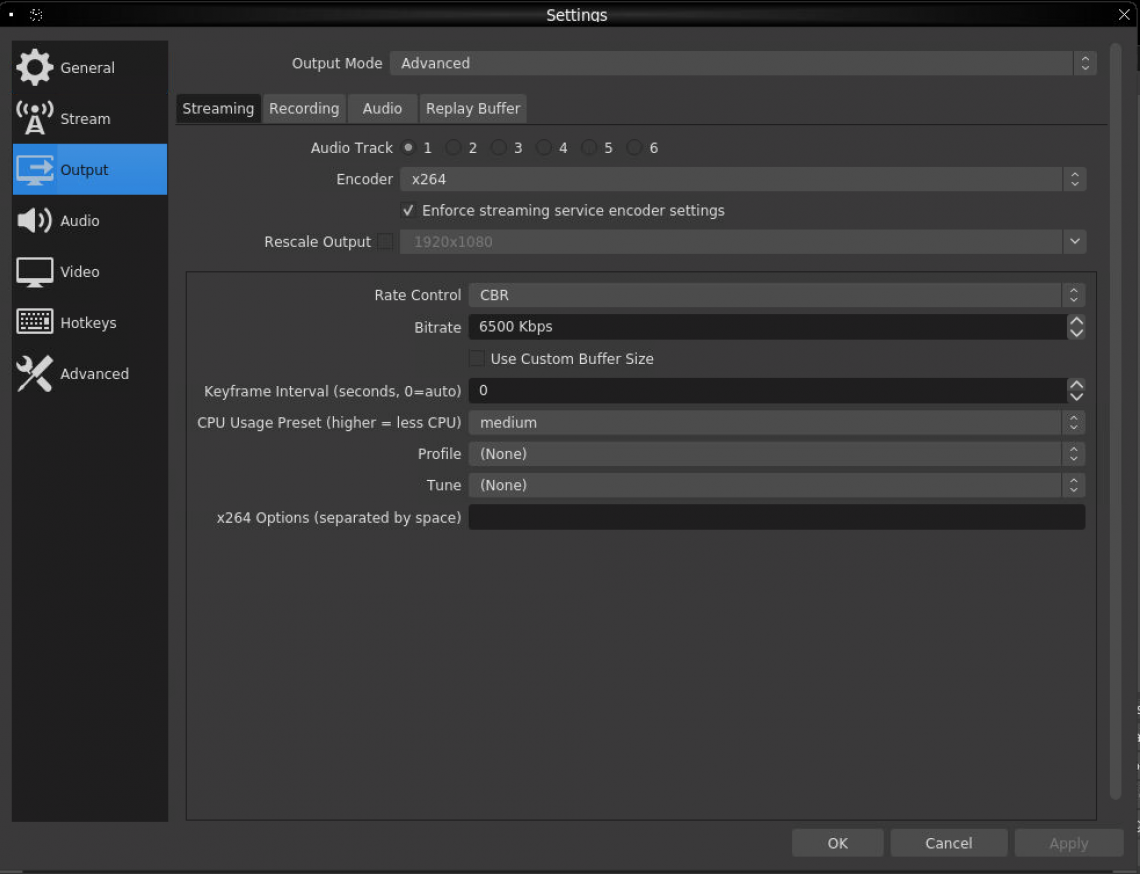Open the Hotkeys settings section
Image resolution: width=1140 pixels, height=874 pixels.
coord(89,322)
